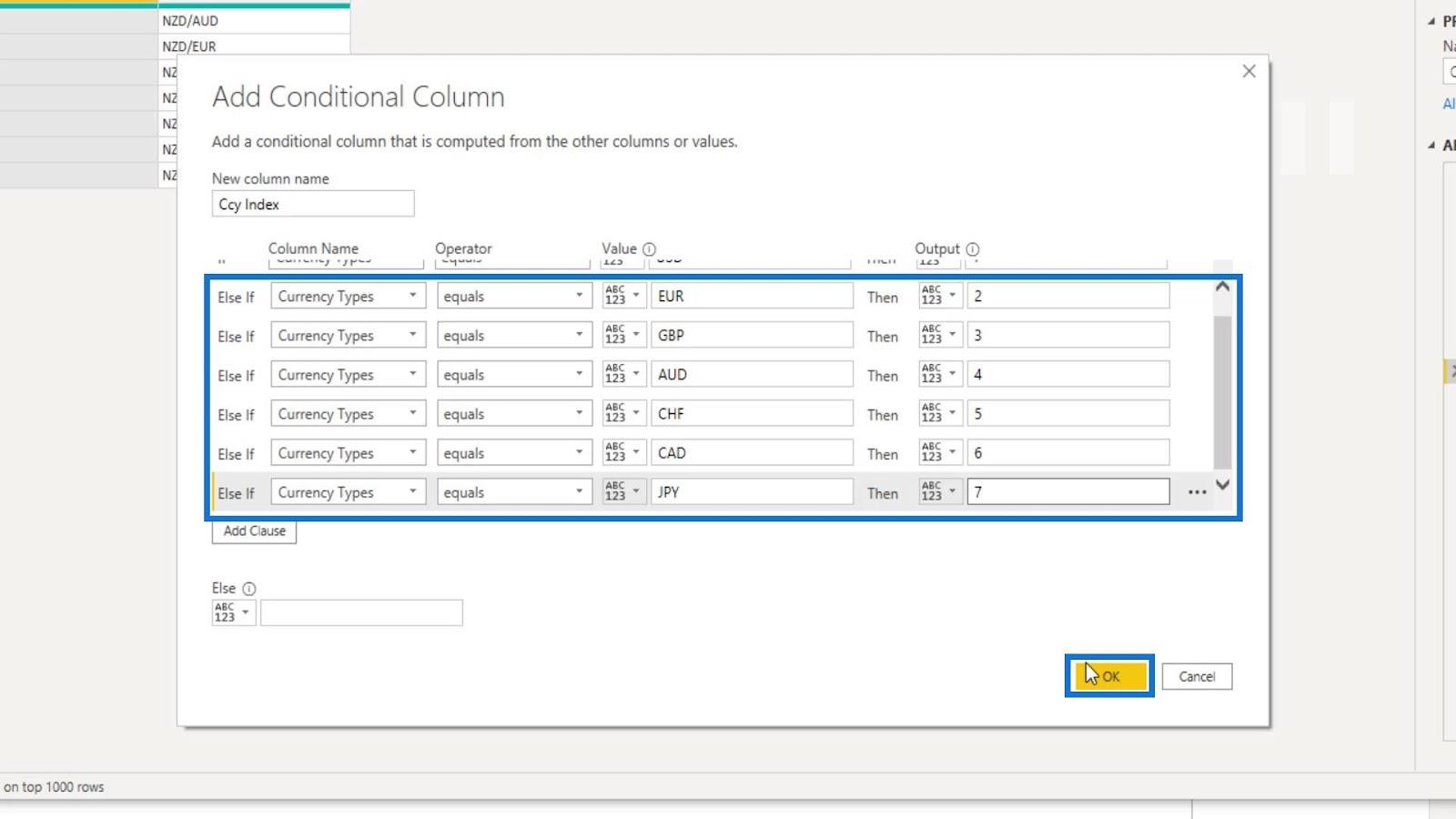Click the scroll up arrow of the clause list
Viewport: 1456px width, 819px height.
pos(1222,287)
